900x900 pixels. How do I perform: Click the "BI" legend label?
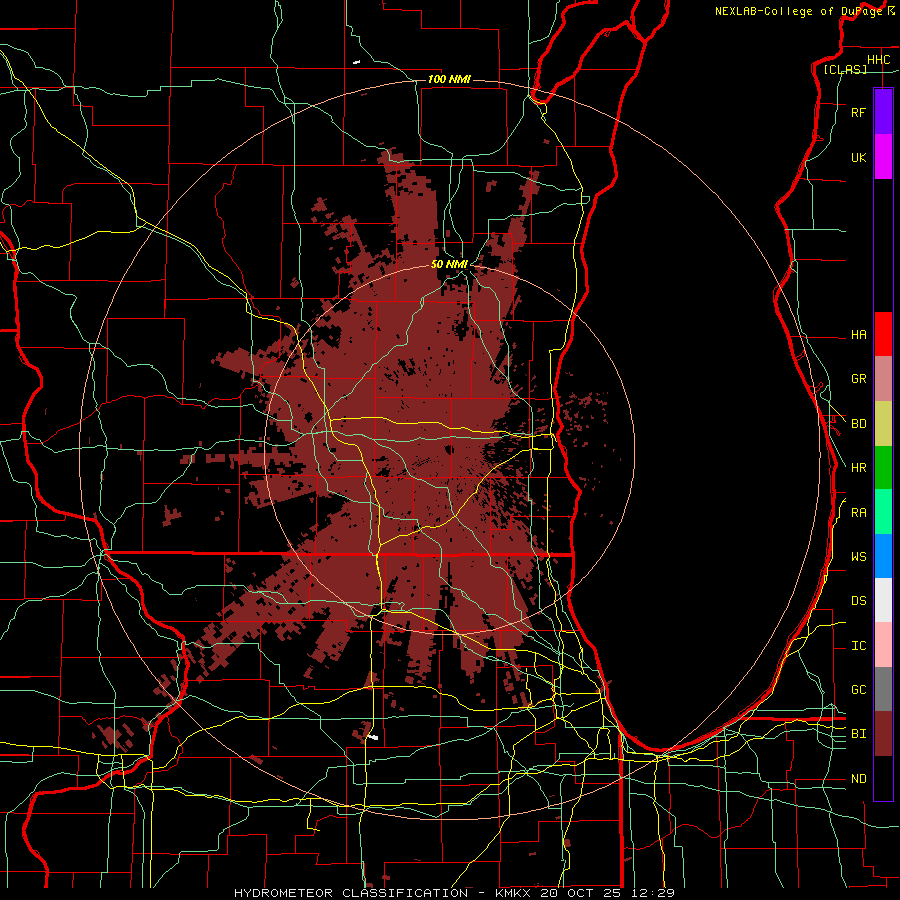(x=858, y=734)
